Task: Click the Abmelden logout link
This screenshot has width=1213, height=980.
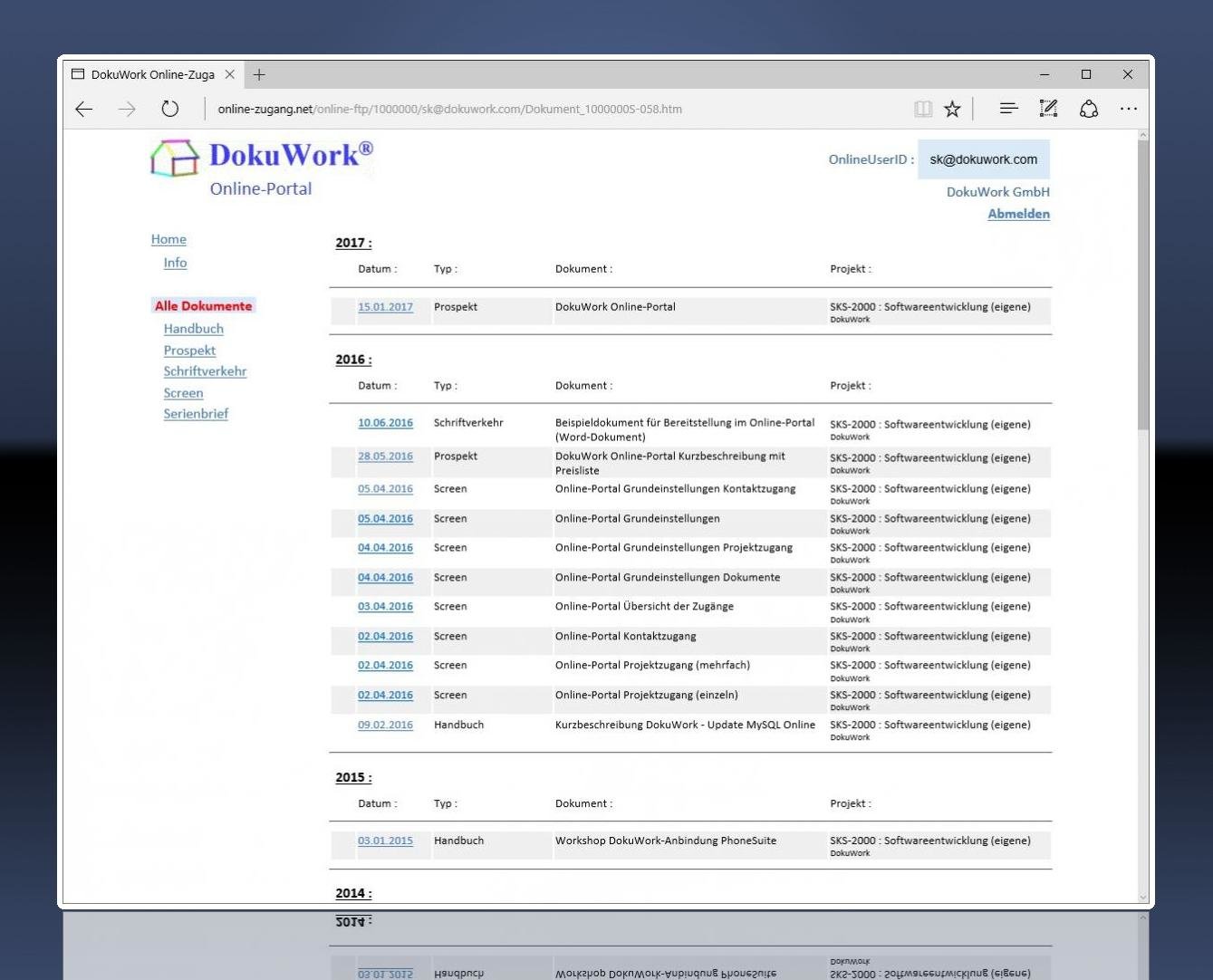Action: tap(1018, 214)
